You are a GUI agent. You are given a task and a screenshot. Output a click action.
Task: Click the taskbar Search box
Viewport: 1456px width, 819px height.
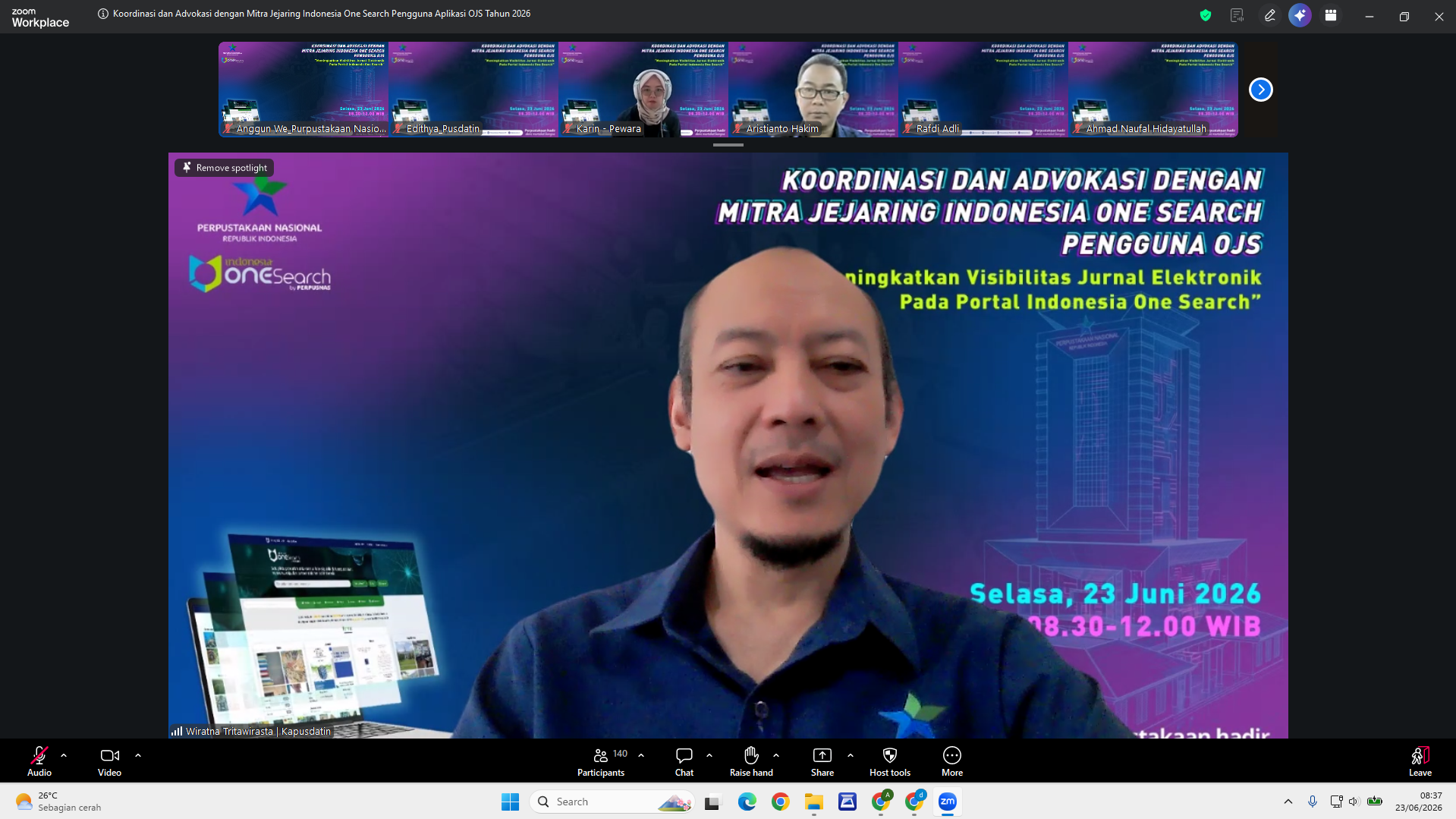point(612,802)
